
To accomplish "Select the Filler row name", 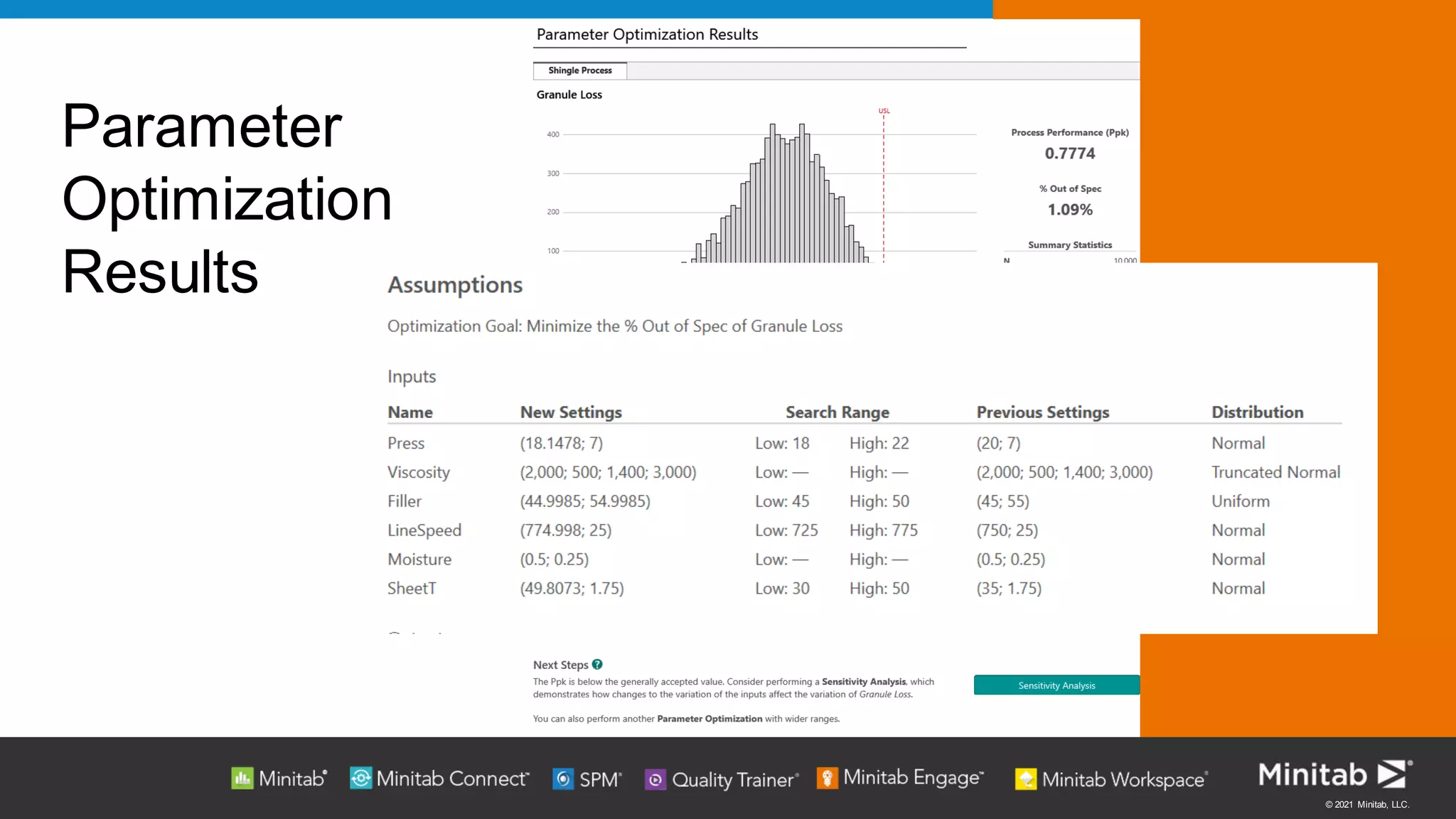I will 405,501.
